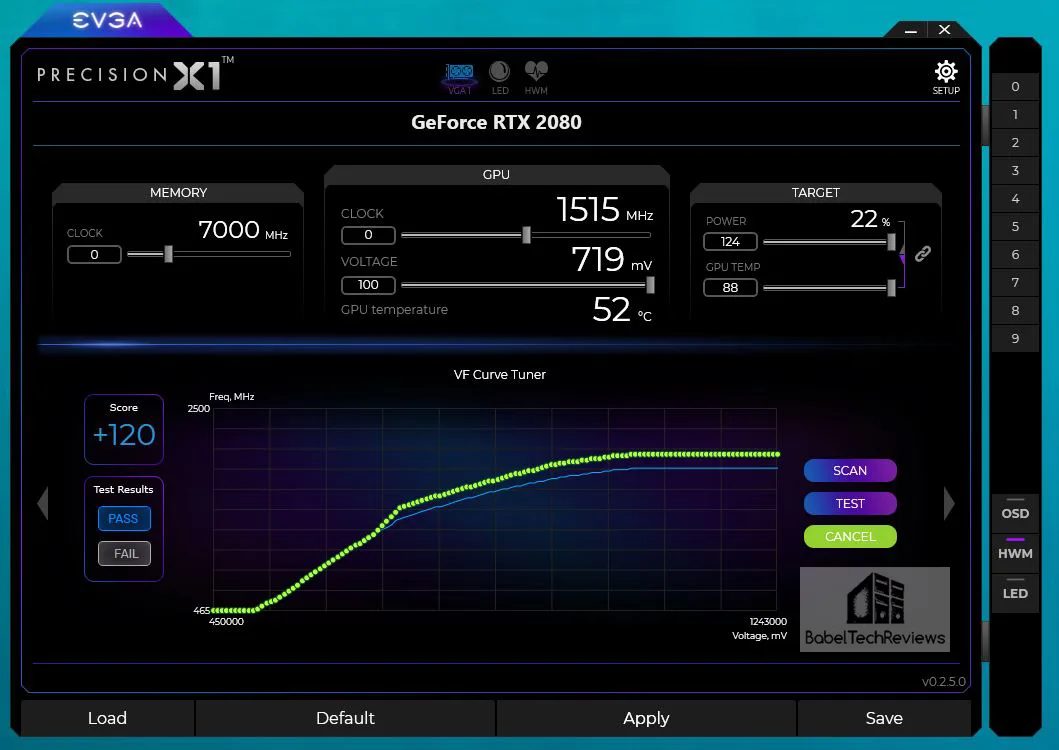Viewport: 1059px width, 750px height.
Task: Select profile slot 8
Action: click(1015, 311)
